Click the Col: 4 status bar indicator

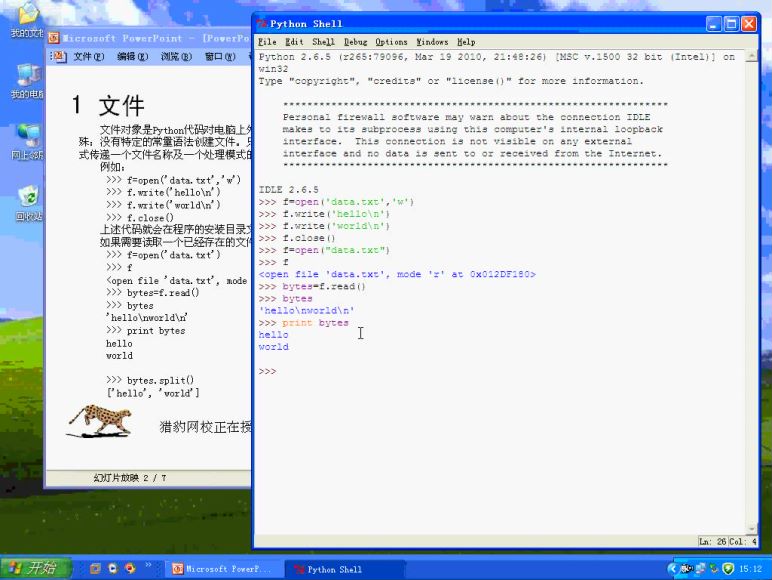[743, 542]
